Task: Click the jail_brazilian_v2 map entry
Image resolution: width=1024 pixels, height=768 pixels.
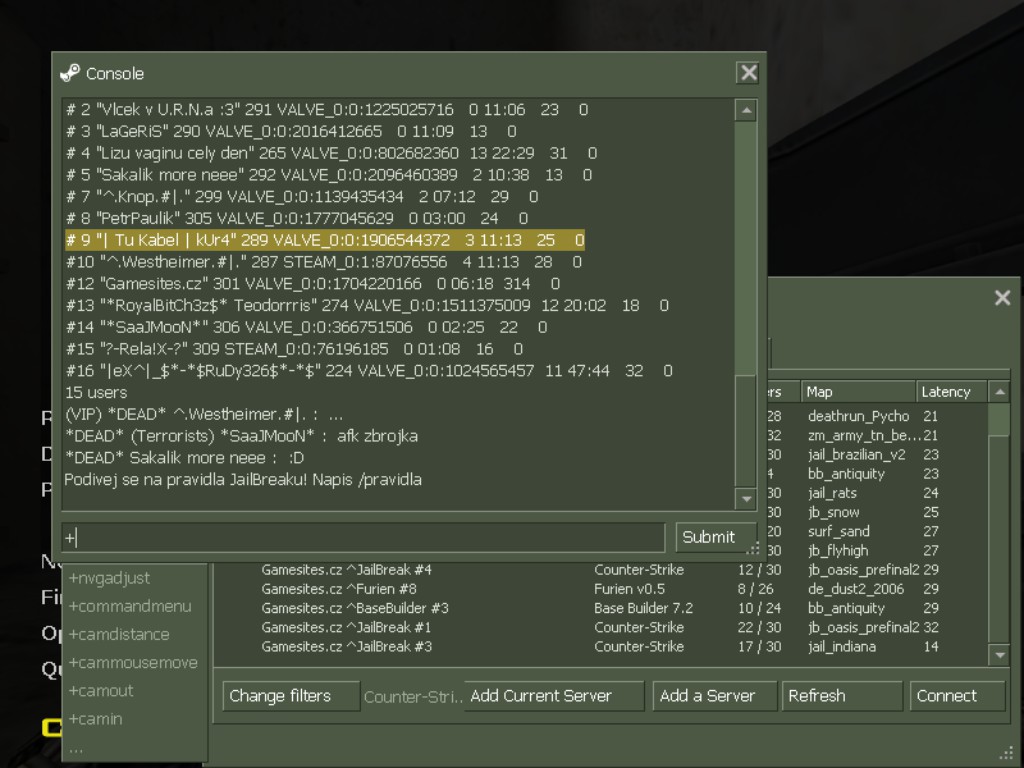Action: [x=856, y=455]
